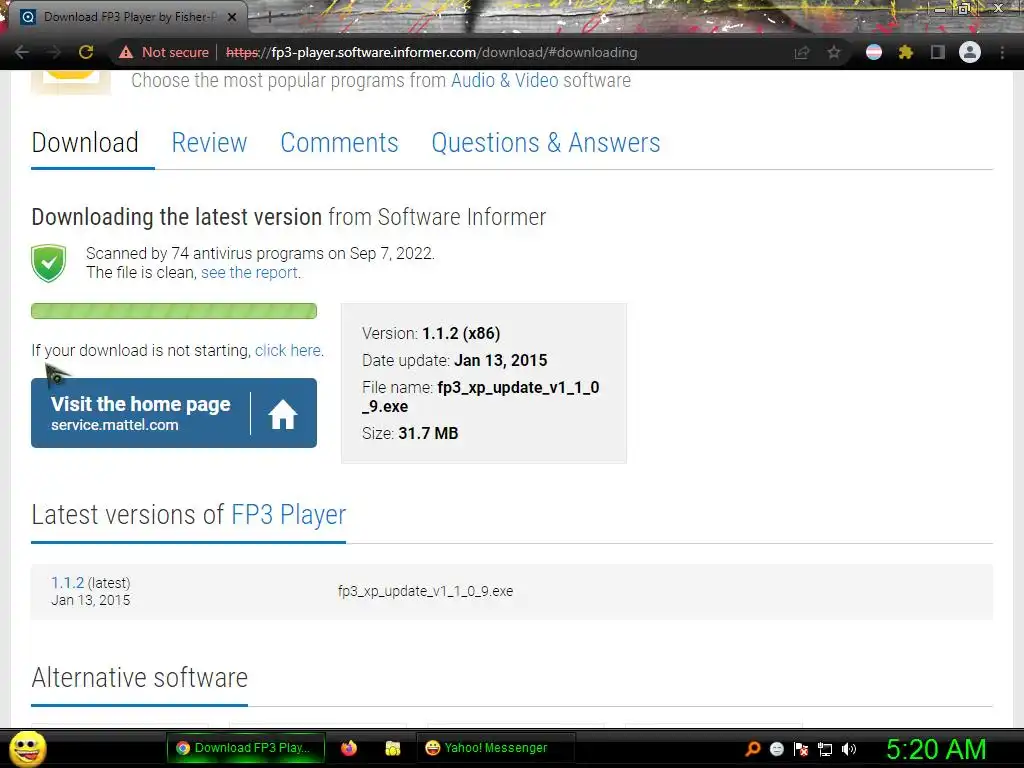Image resolution: width=1024 pixels, height=768 pixels.
Task: Open the antivirus 'see the report' link
Action: [x=249, y=272]
